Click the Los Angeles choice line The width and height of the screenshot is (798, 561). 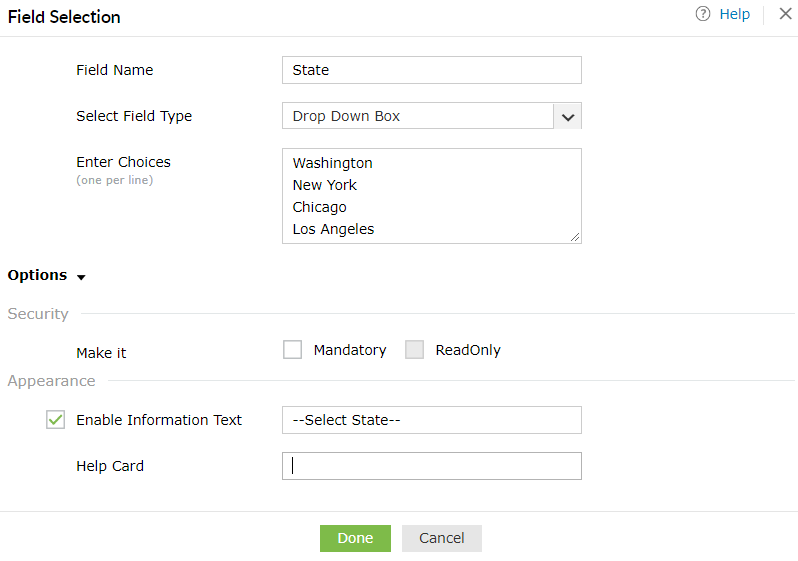coord(333,229)
